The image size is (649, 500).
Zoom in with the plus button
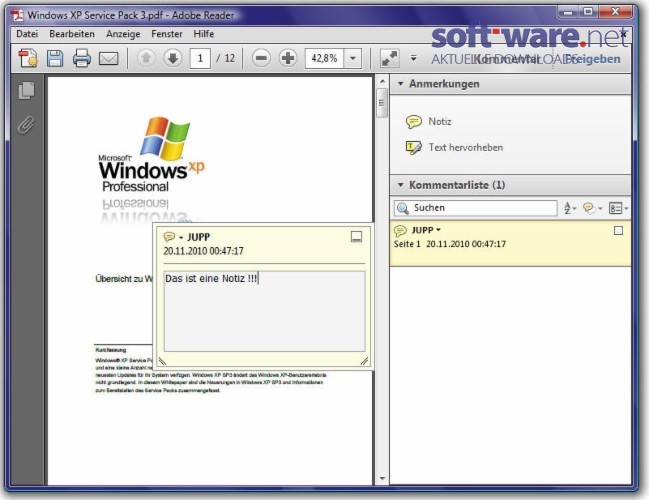[x=288, y=58]
